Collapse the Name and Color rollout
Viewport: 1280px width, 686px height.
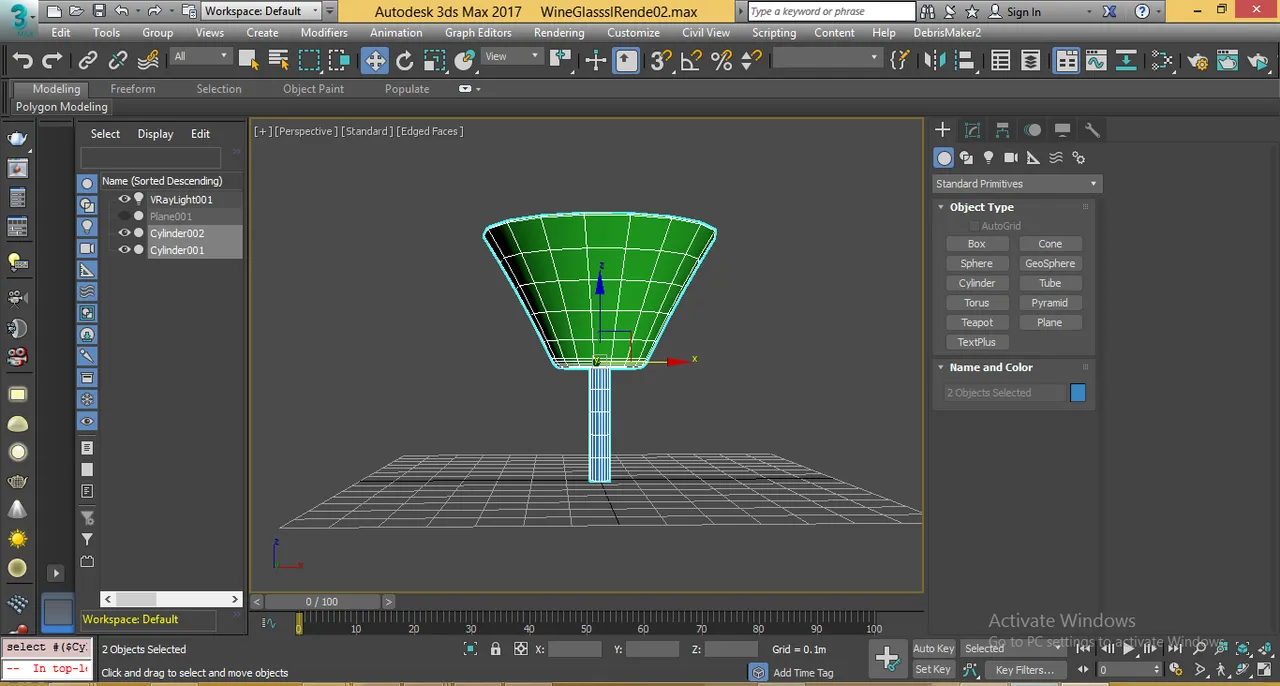941,367
